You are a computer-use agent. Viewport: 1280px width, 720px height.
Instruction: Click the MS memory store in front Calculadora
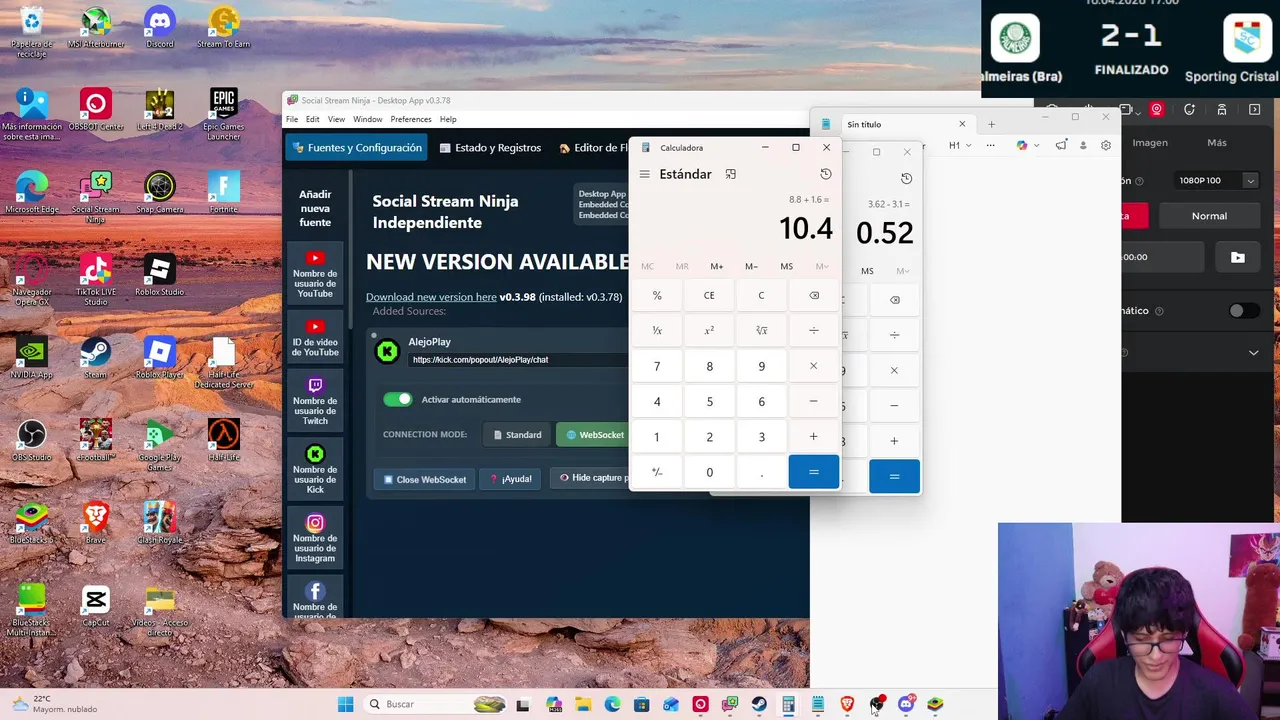(x=787, y=266)
